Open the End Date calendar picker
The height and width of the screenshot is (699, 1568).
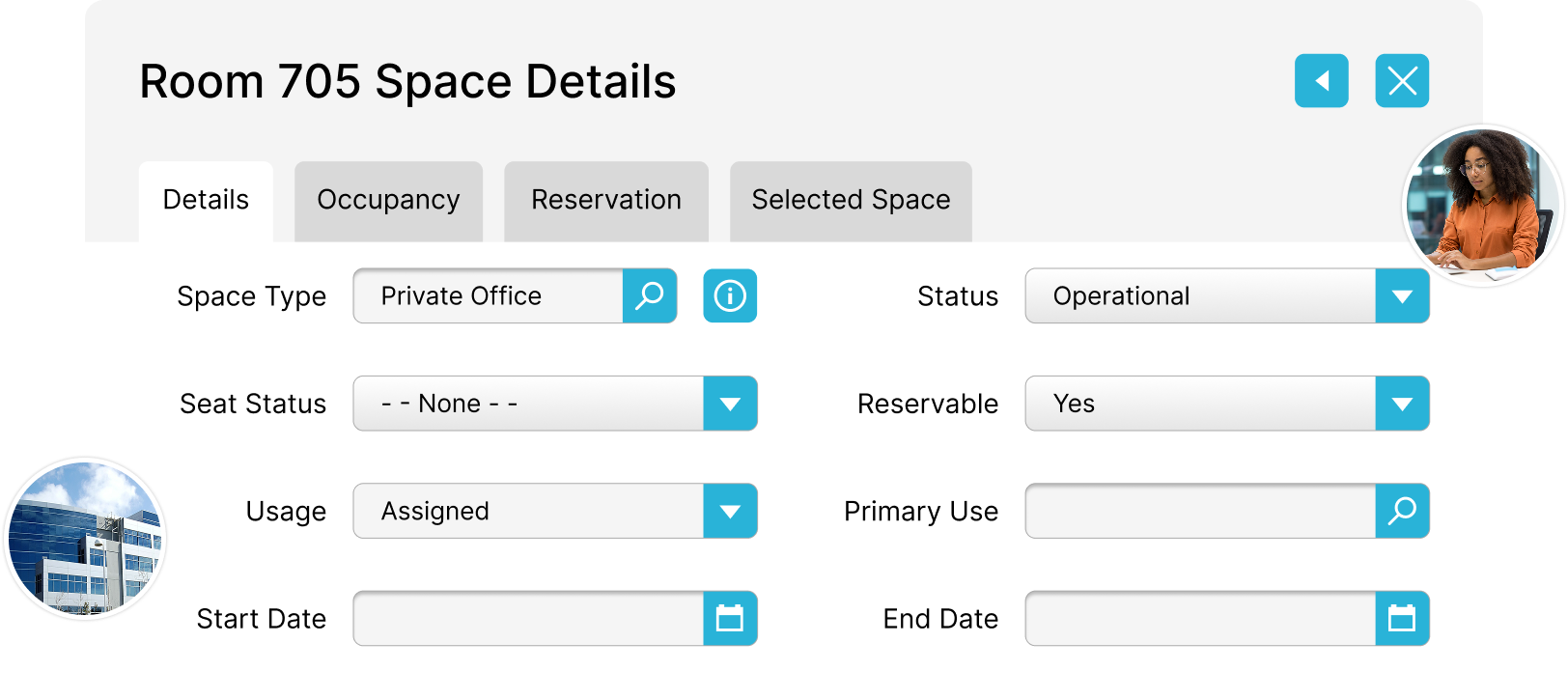pyautogui.click(x=1402, y=618)
